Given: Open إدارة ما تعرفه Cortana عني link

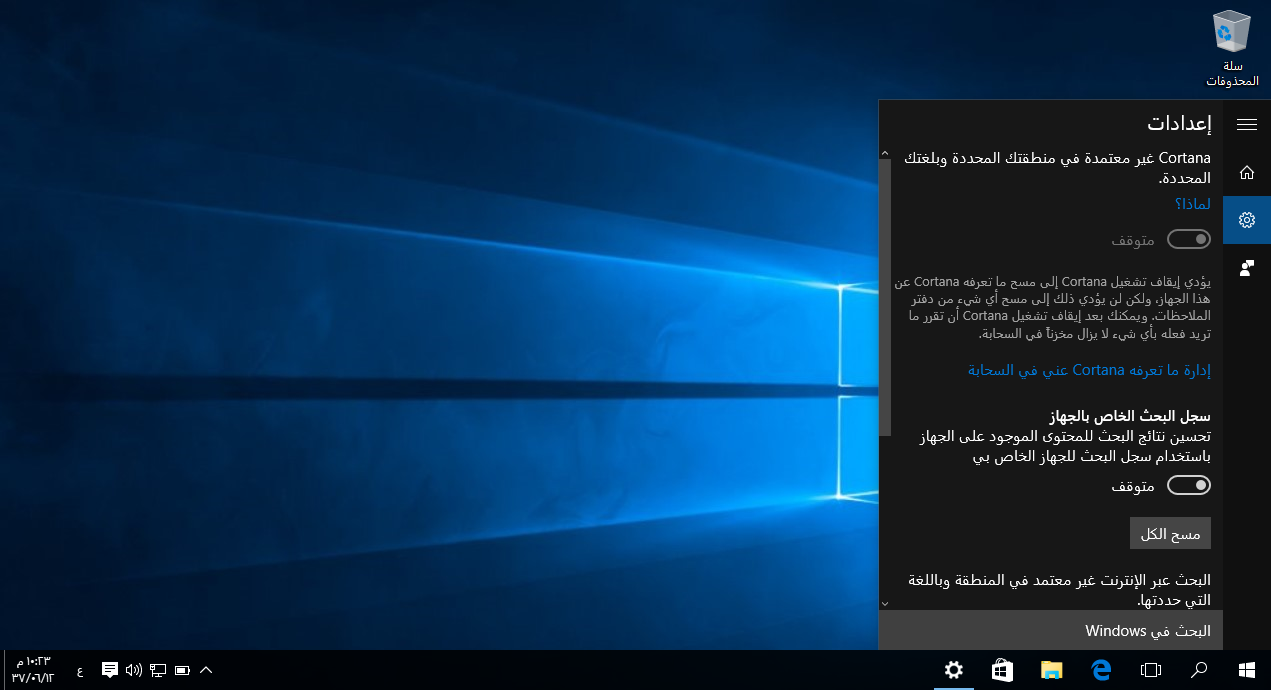Looking at the screenshot, I should pyautogui.click(x=1089, y=370).
